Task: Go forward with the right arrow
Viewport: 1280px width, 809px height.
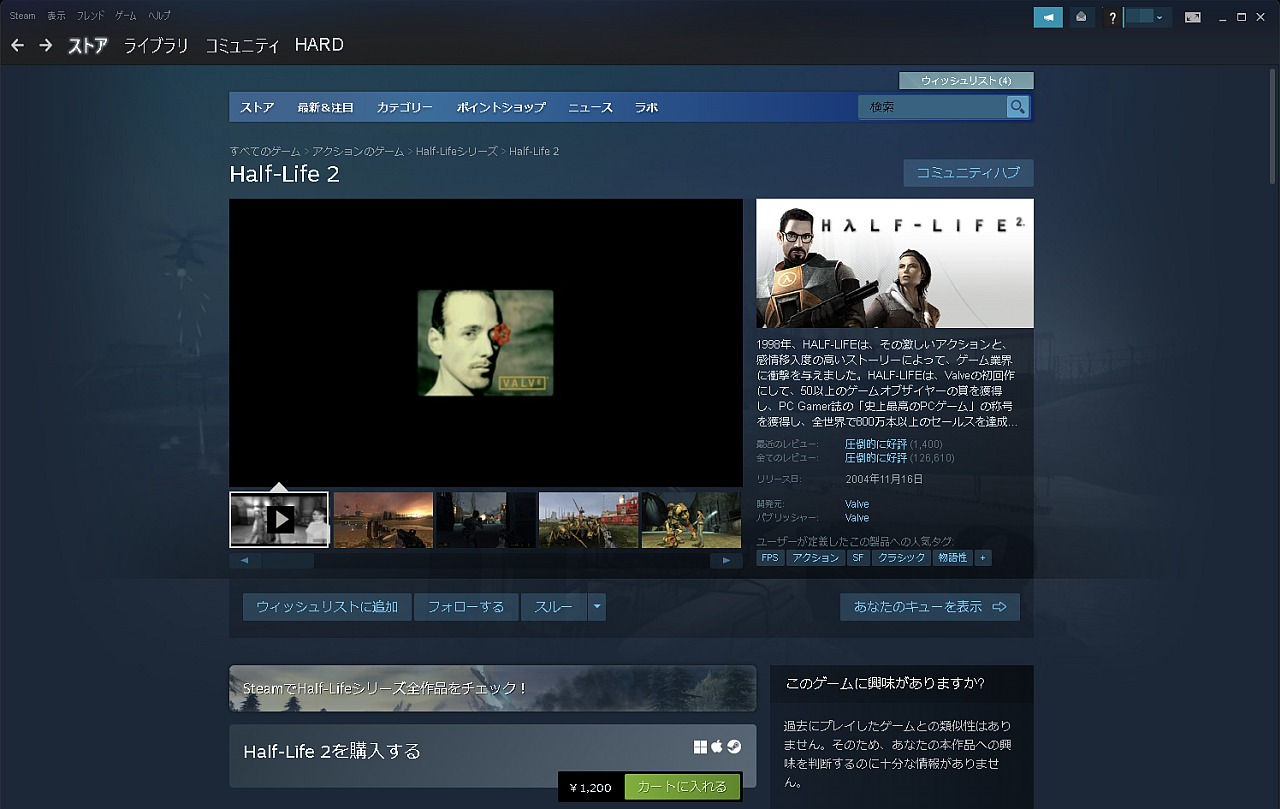Action: (x=46, y=45)
